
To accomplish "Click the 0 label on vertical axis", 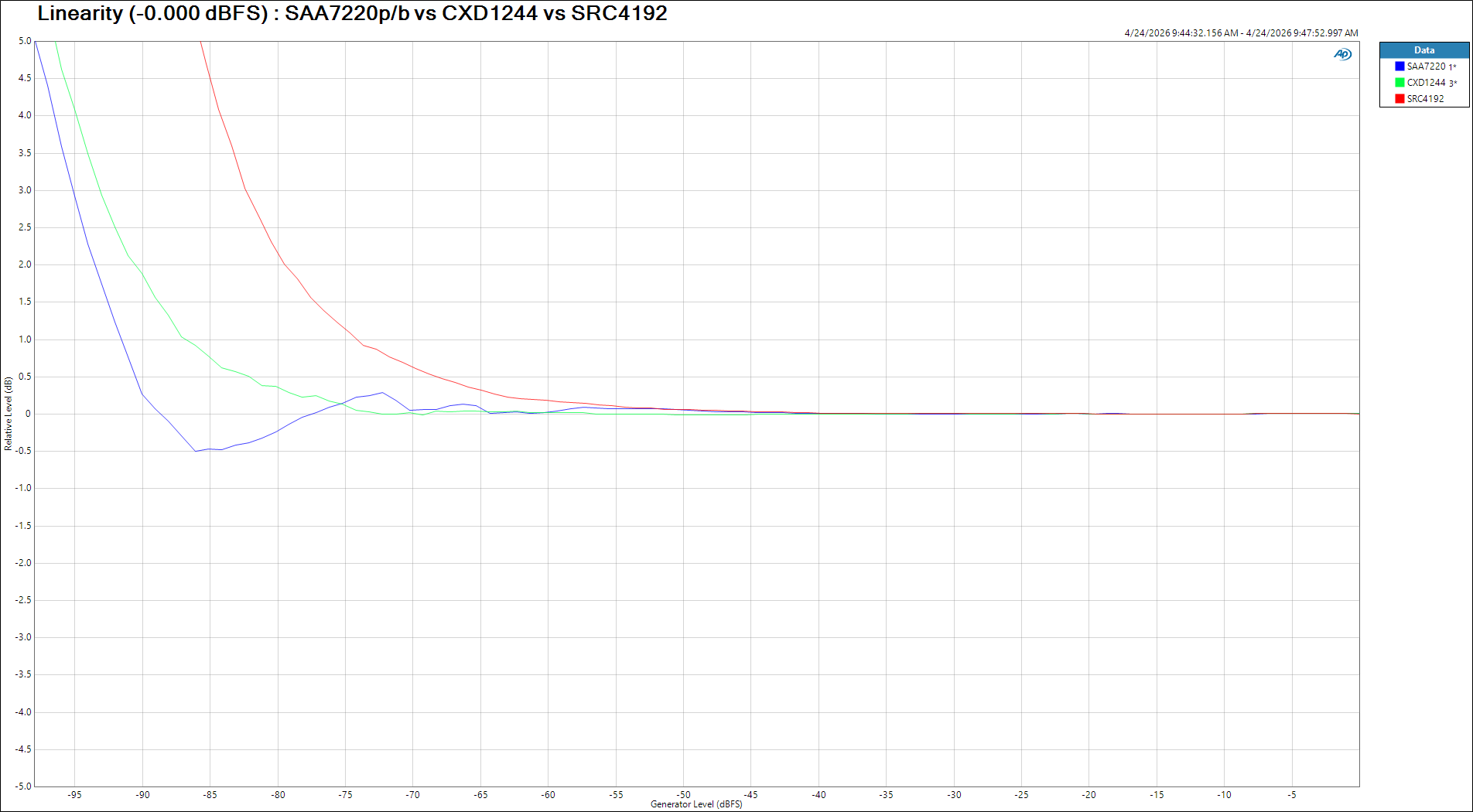I will click(x=29, y=414).
